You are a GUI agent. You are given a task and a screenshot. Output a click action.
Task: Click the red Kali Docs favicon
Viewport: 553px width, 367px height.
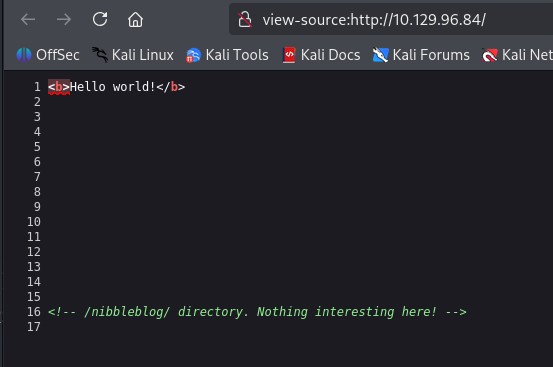point(289,55)
